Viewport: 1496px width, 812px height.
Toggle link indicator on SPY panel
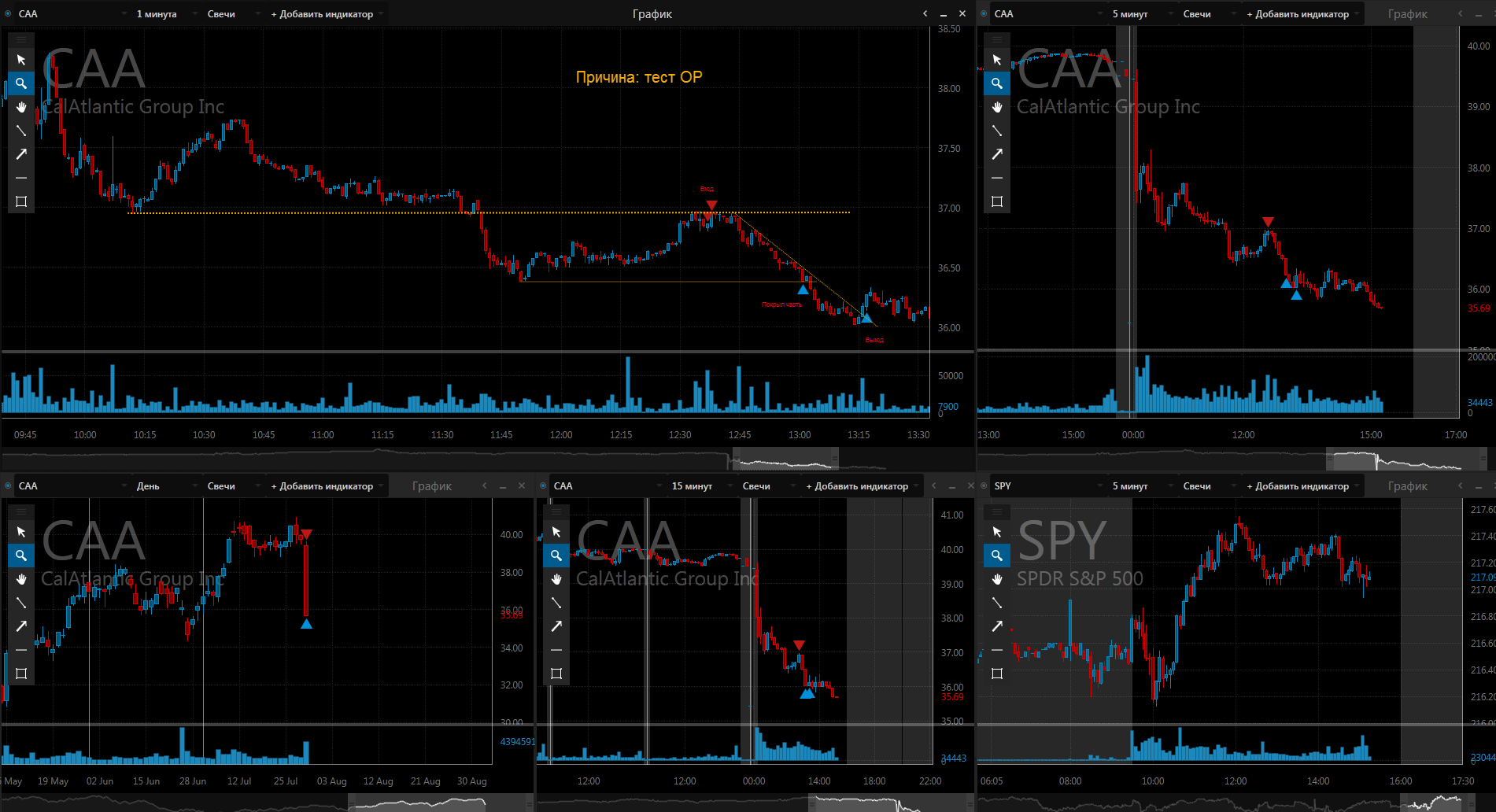[984, 485]
